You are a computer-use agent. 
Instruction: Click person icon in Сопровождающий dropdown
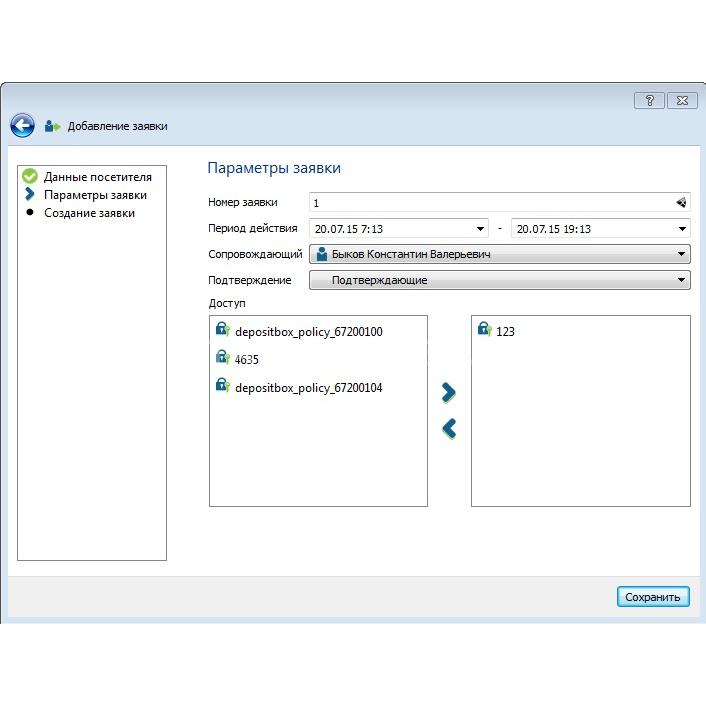321,254
